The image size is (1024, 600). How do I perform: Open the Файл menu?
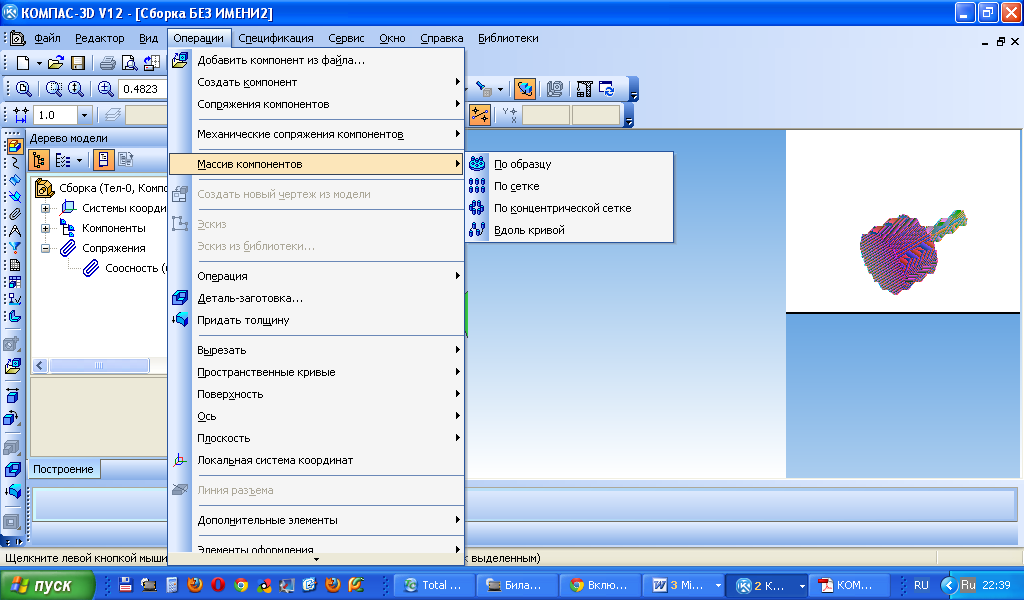[x=48, y=38]
